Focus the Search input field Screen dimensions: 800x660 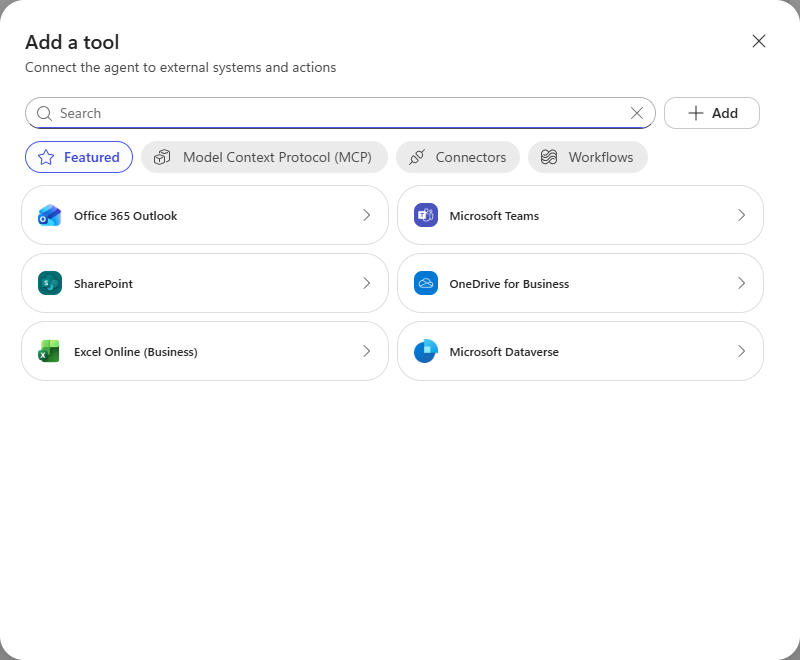pos(340,113)
